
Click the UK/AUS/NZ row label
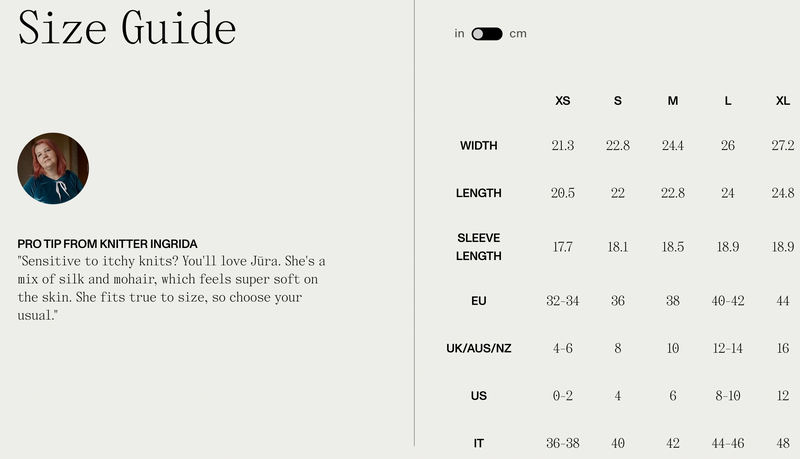point(479,348)
